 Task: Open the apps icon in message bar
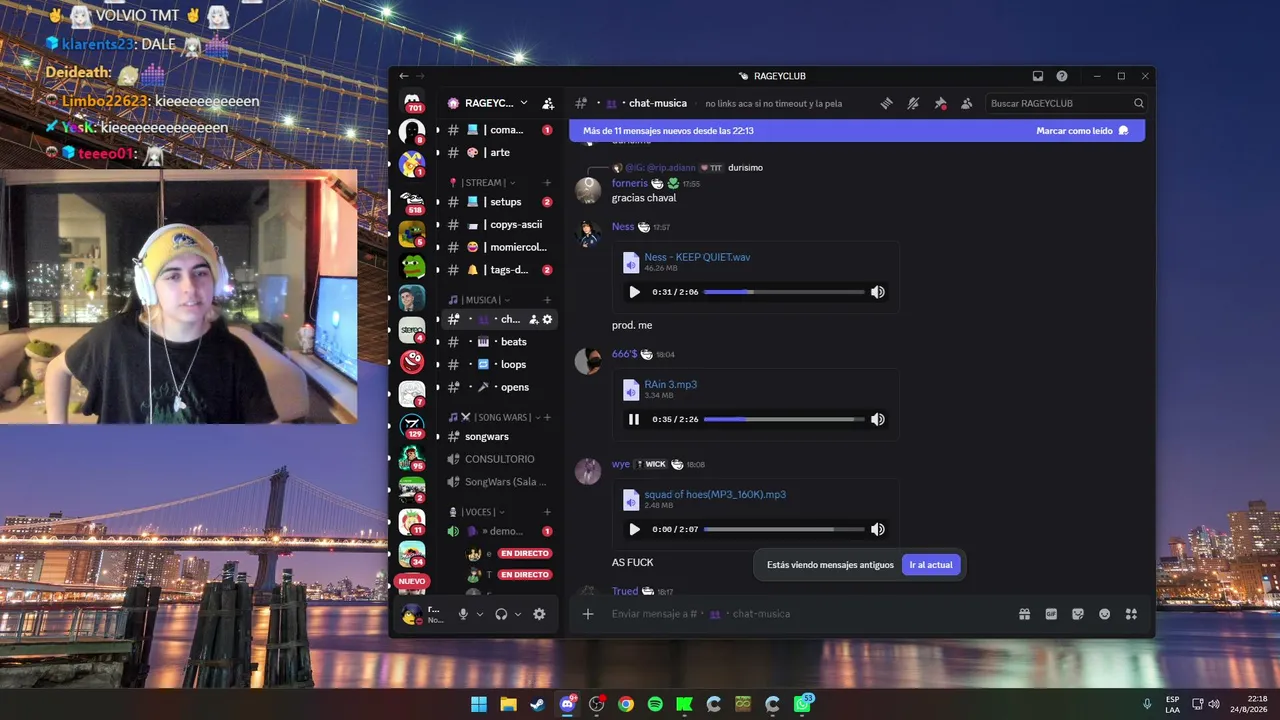[x=1131, y=614]
